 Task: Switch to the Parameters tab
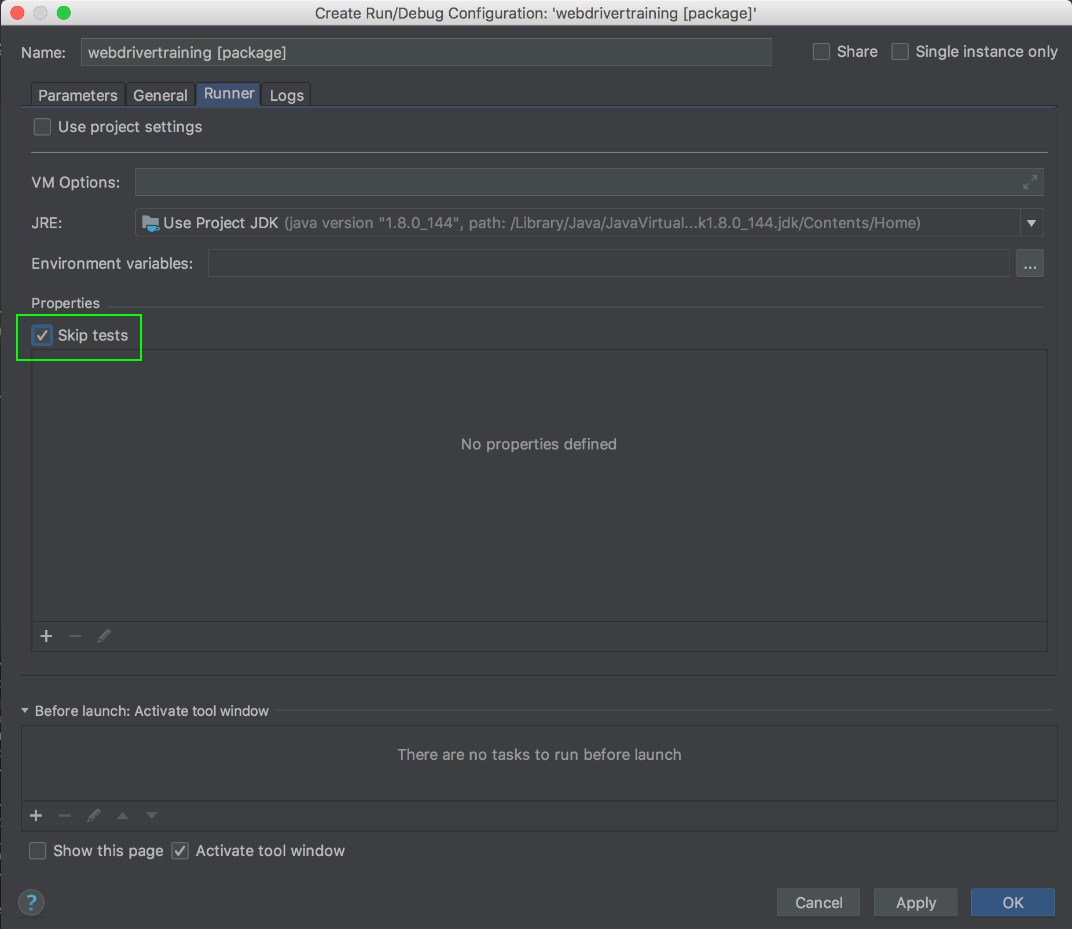(x=78, y=95)
